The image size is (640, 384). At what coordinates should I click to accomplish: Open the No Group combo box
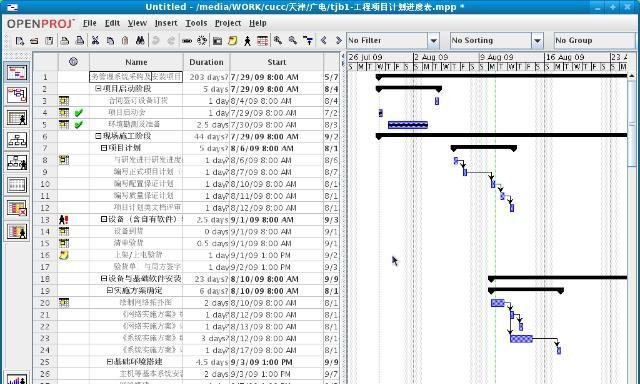pyautogui.click(x=594, y=40)
